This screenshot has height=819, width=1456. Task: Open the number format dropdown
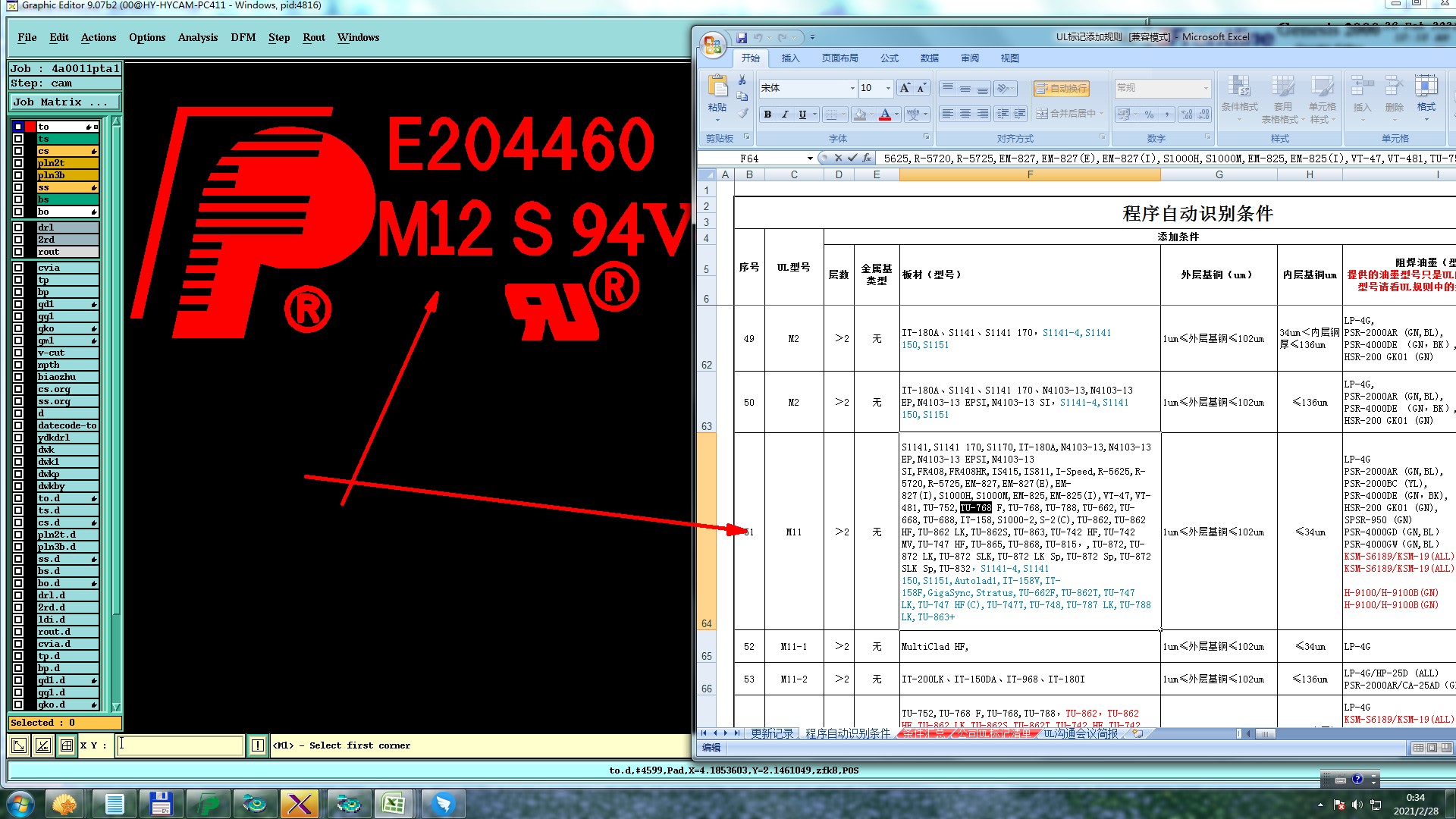click(1206, 88)
